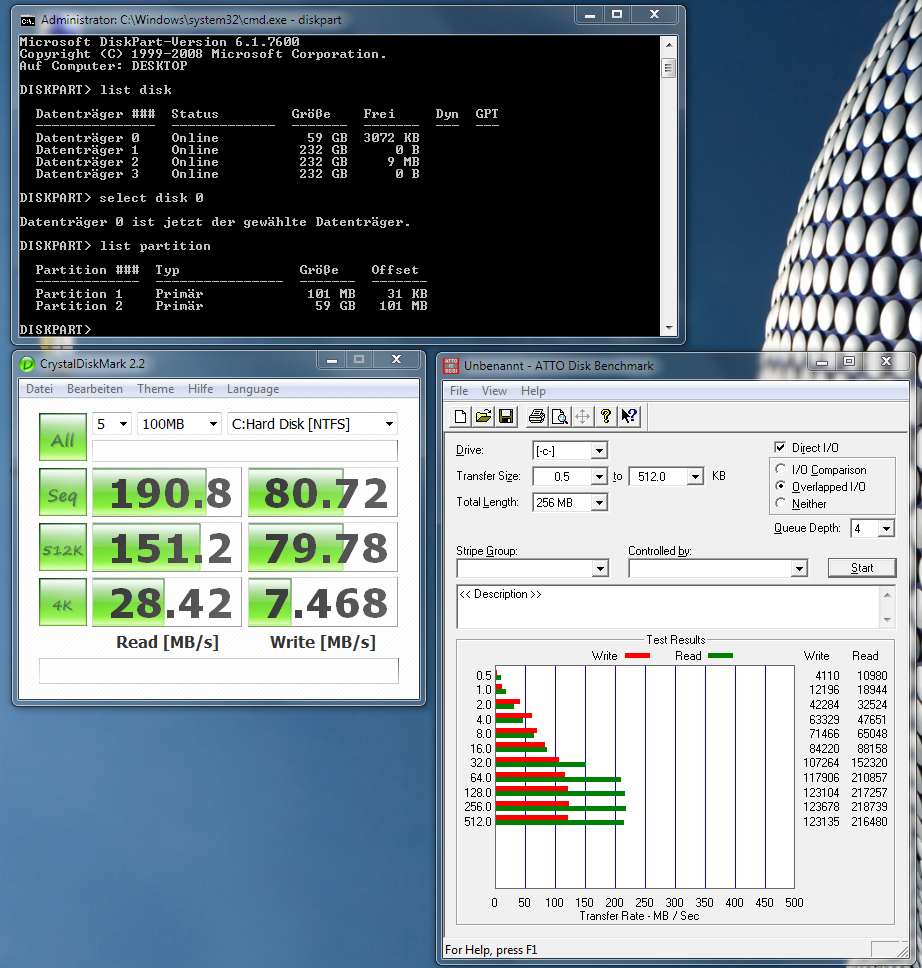This screenshot has width=922, height=968.
Task: Open the View menu in ATTO
Action: (x=494, y=391)
